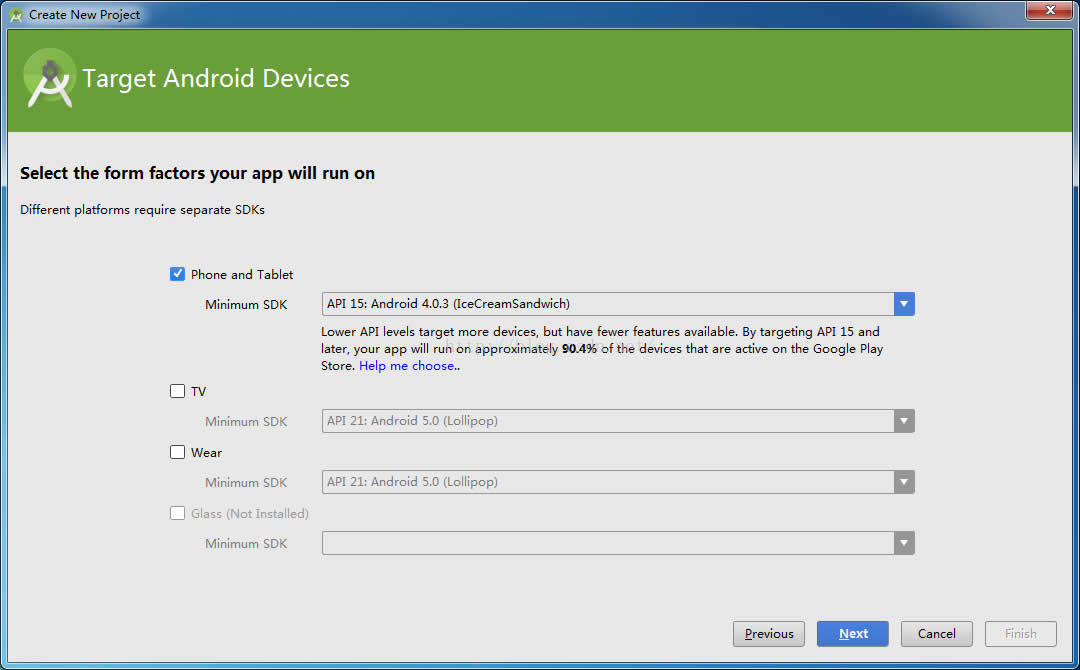
Task: Click the Minimum SDK label under Phone and Tablet
Action: point(246,304)
